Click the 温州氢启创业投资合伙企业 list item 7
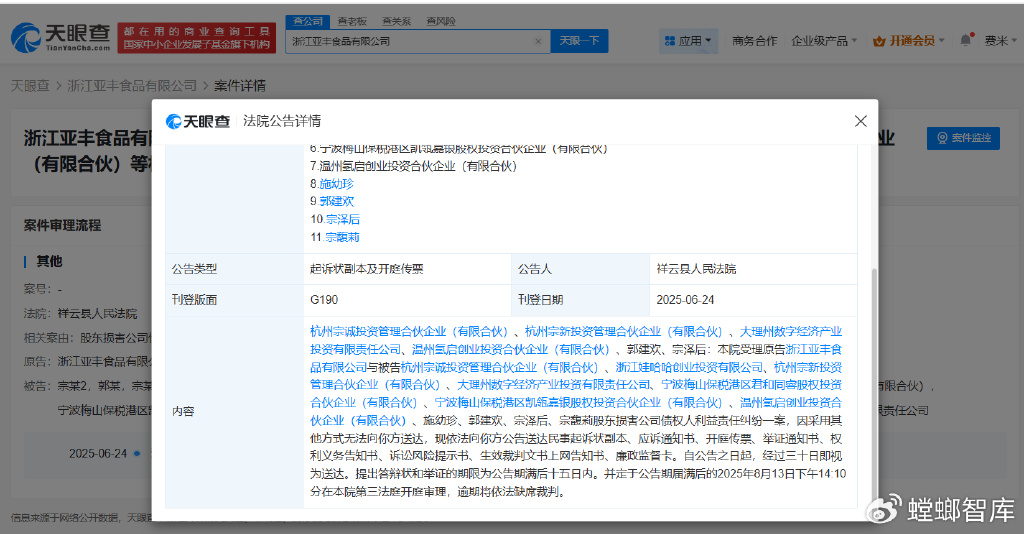Image resolution: width=1024 pixels, height=534 pixels. click(x=413, y=166)
